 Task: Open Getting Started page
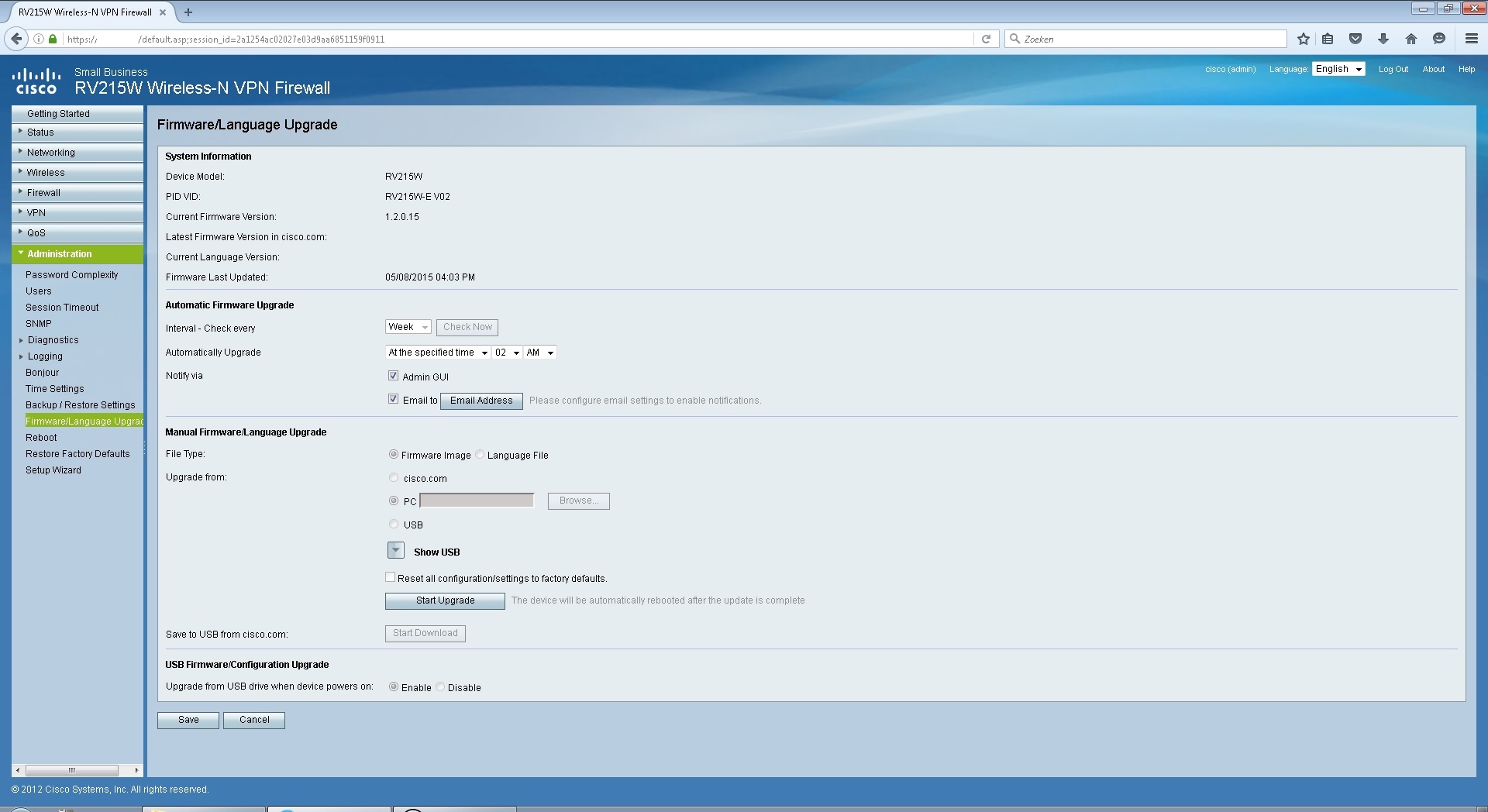point(77,114)
